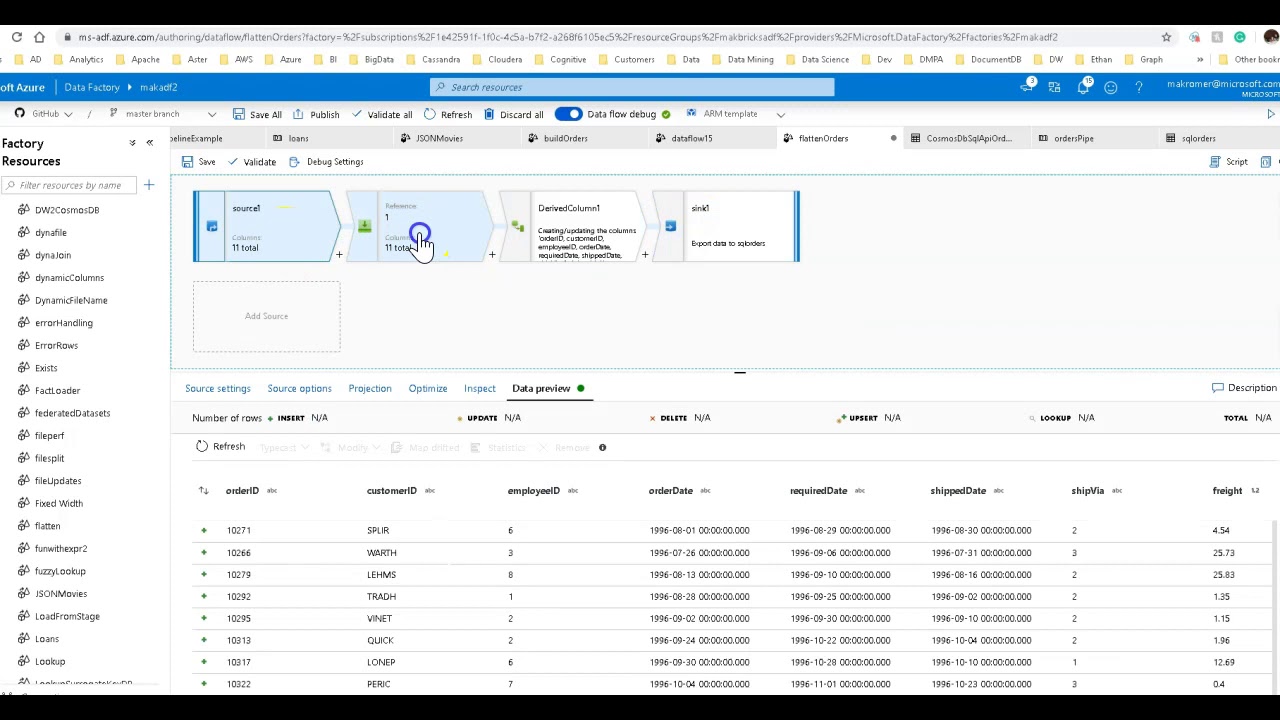The width and height of the screenshot is (1280, 720).
Task: Click the plus after source1 node
Action: coord(339,255)
